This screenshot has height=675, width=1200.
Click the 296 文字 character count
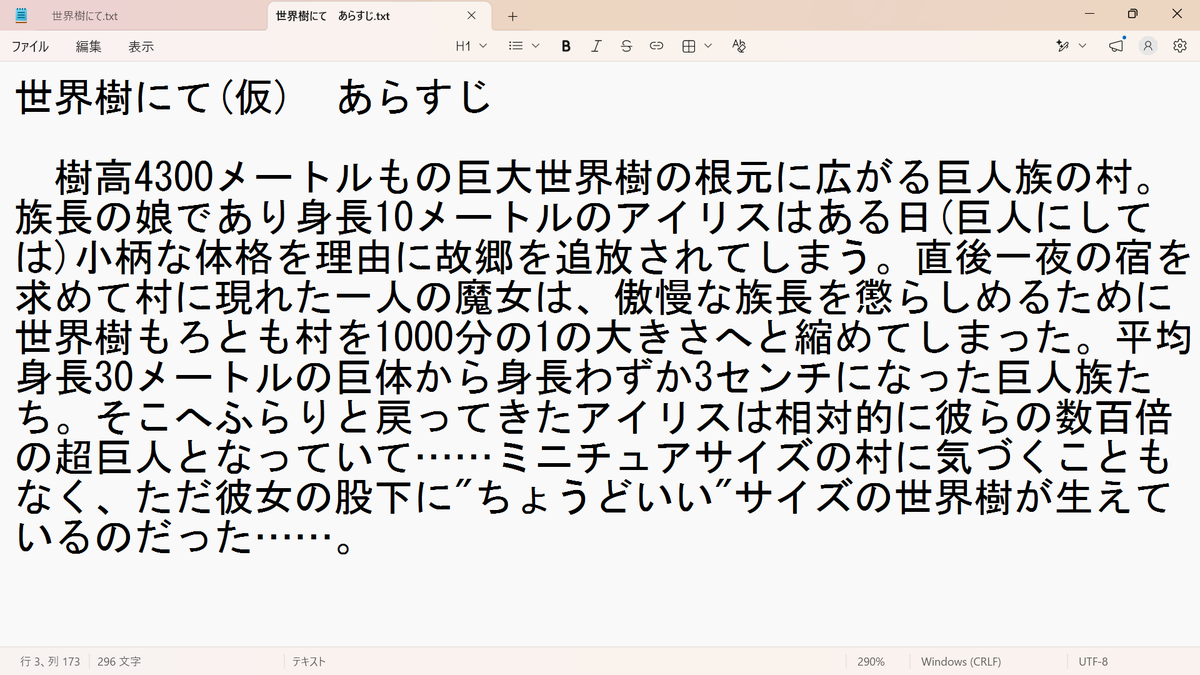tap(119, 662)
